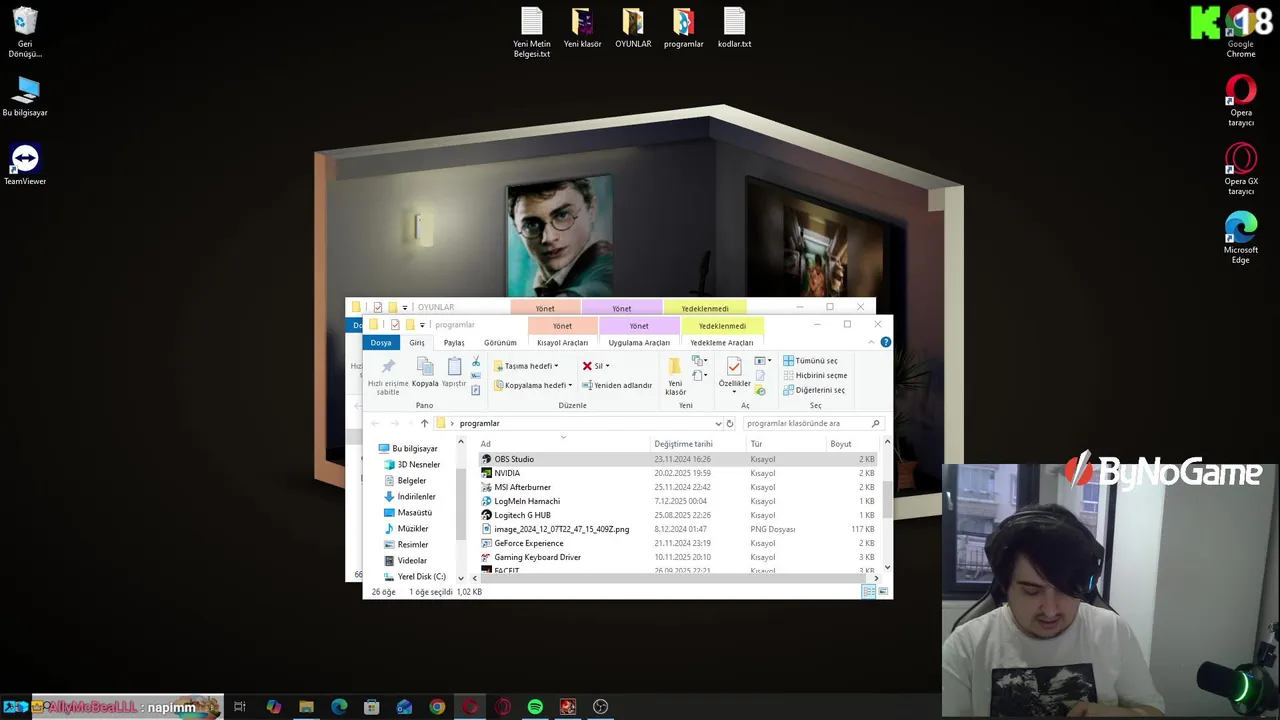Click Task View icon on taskbar

(240, 707)
